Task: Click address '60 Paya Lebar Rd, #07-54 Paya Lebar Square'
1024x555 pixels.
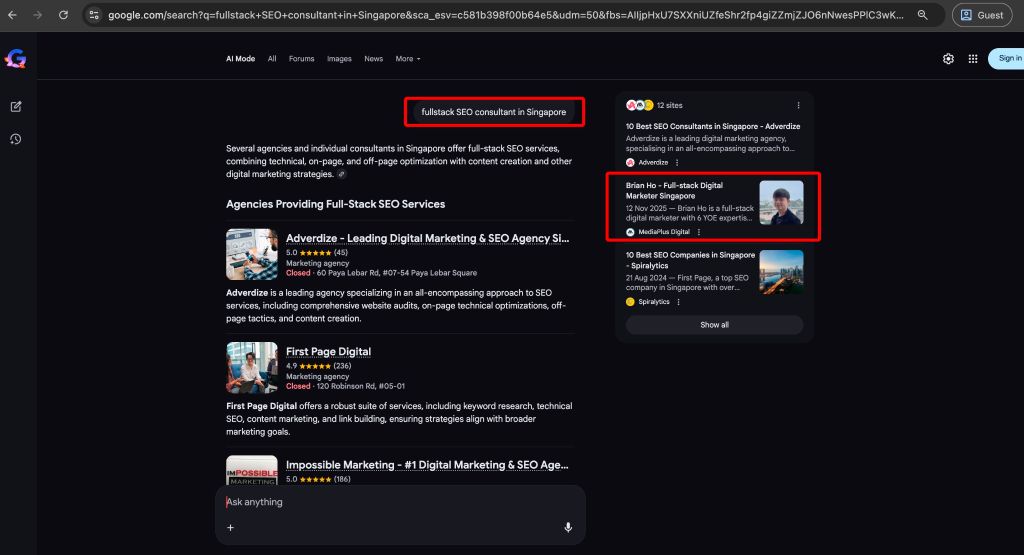Action: (x=397, y=273)
